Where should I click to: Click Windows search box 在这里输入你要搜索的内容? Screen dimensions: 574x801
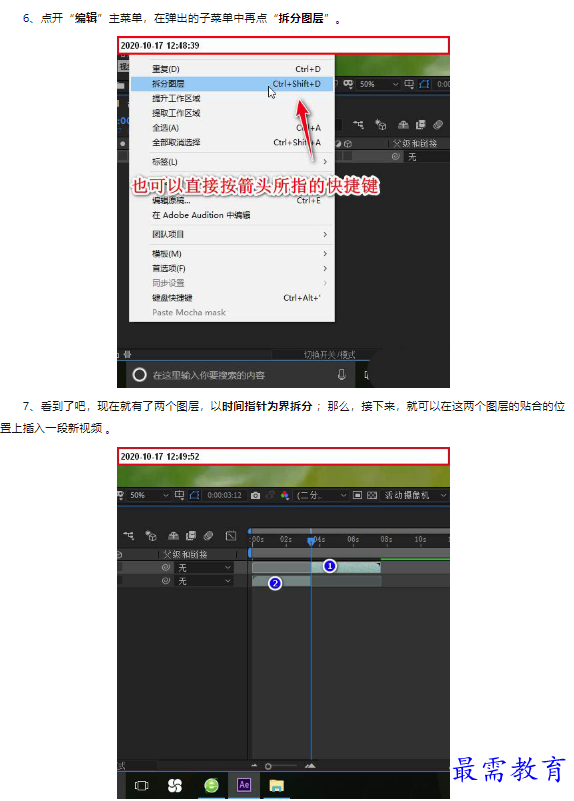pos(243,375)
